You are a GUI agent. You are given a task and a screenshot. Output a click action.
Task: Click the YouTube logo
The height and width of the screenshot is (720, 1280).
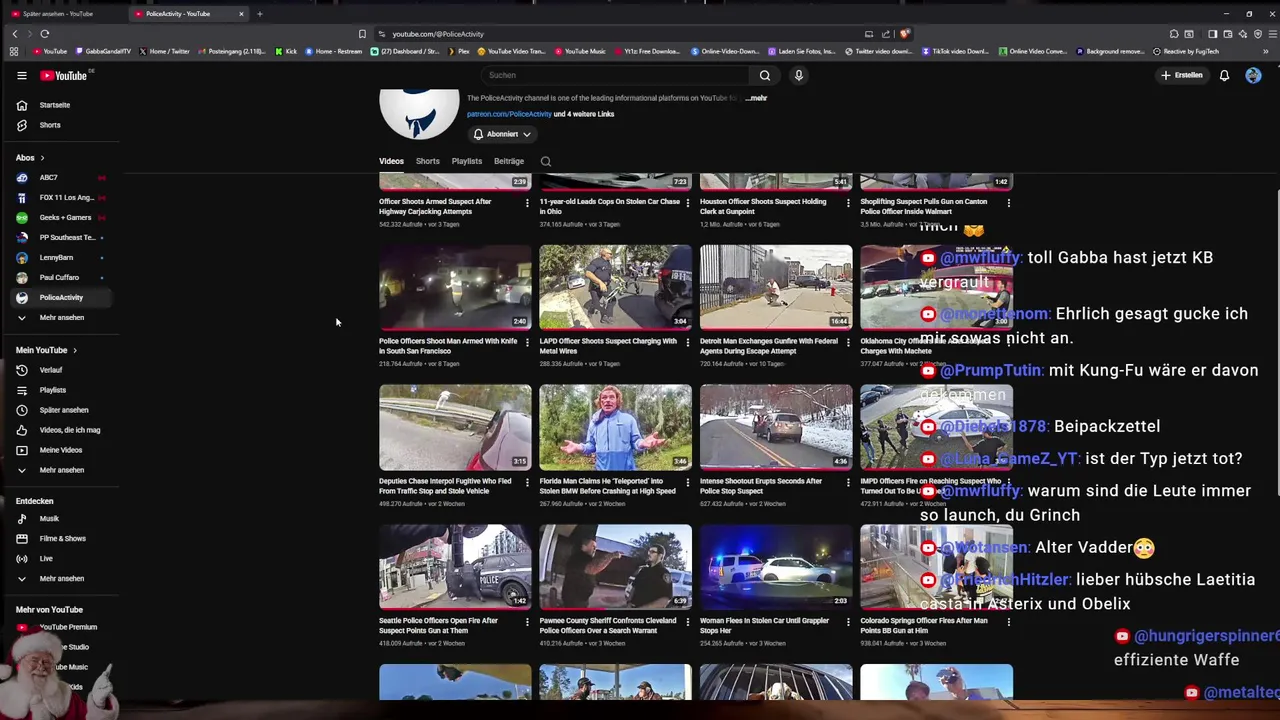[64, 75]
